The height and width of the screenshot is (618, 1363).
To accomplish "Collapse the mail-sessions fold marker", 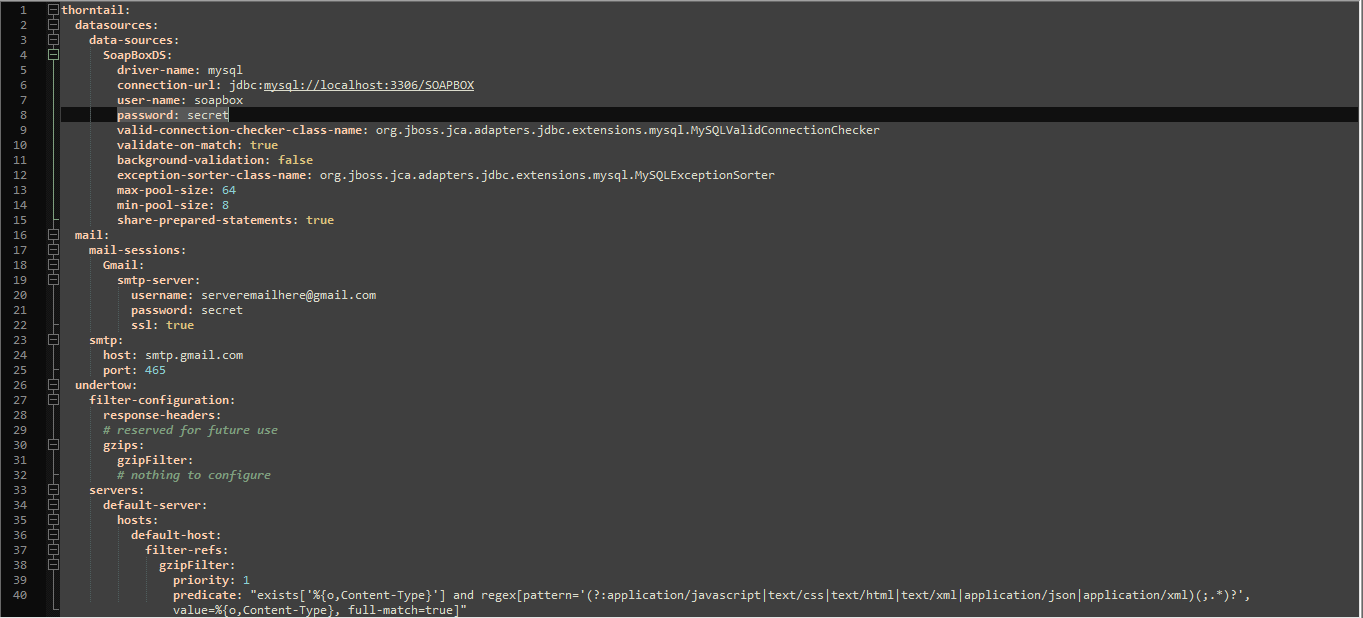I will (x=53, y=250).
